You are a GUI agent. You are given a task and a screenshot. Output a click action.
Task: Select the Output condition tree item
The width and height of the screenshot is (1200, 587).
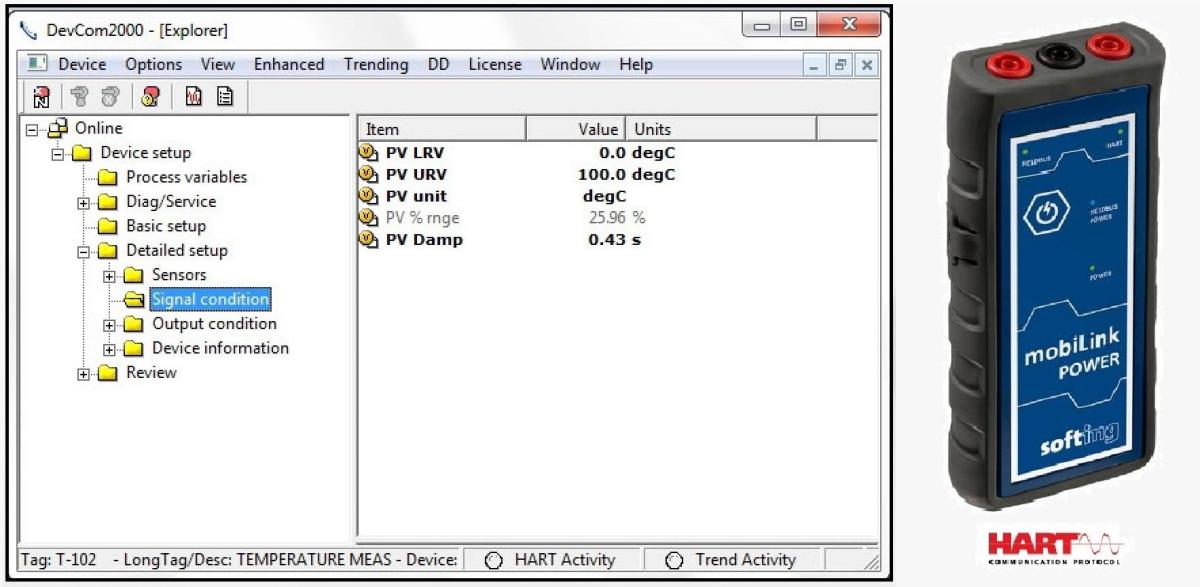click(x=214, y=324)
